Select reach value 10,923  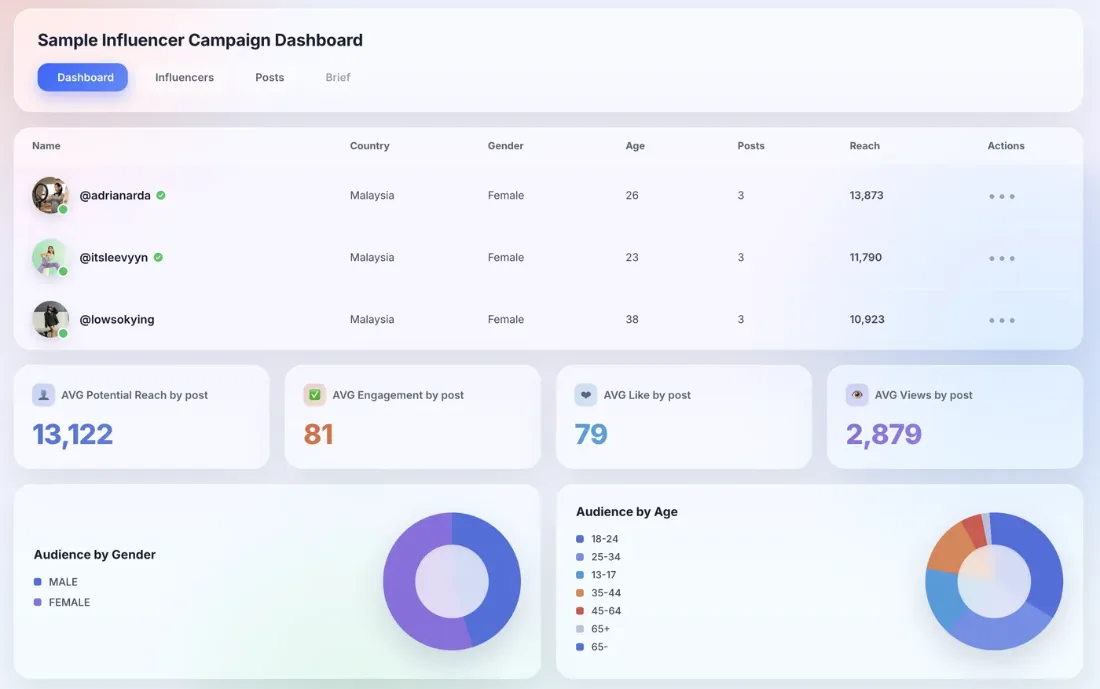(867, 319)
